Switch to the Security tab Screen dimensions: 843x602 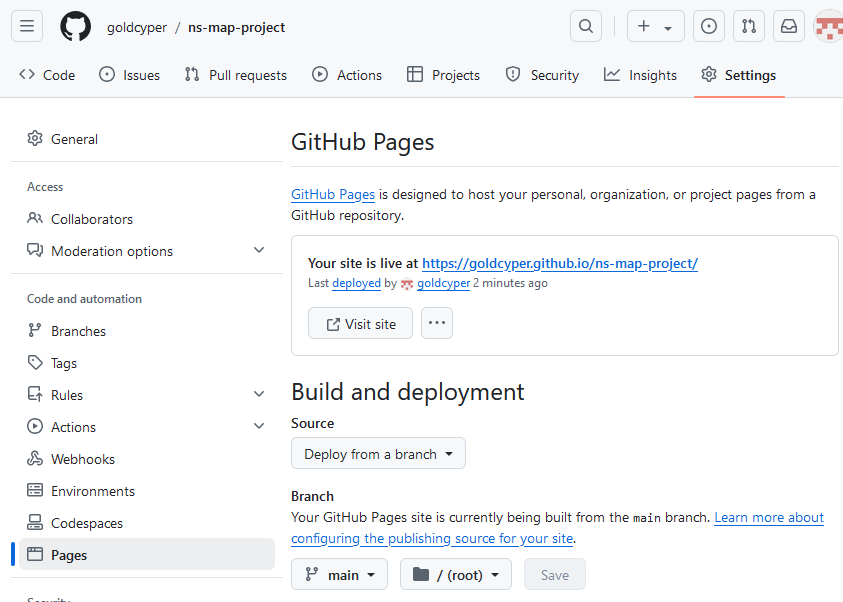542,75
